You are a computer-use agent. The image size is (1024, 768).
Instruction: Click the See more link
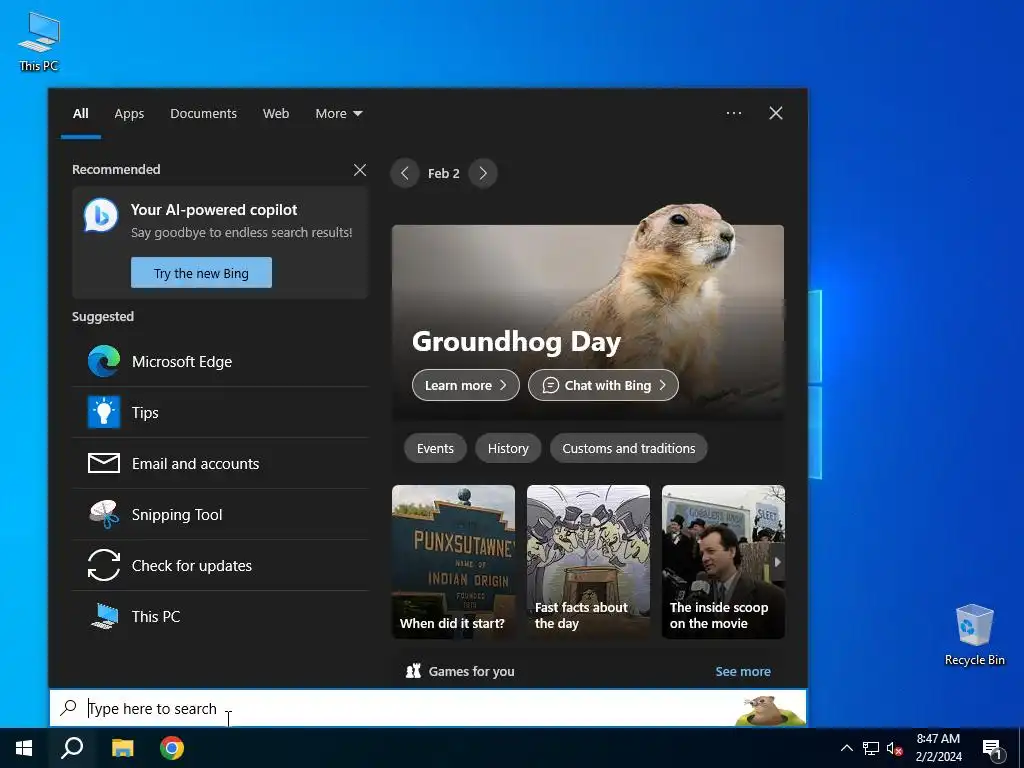pos(743,671)
